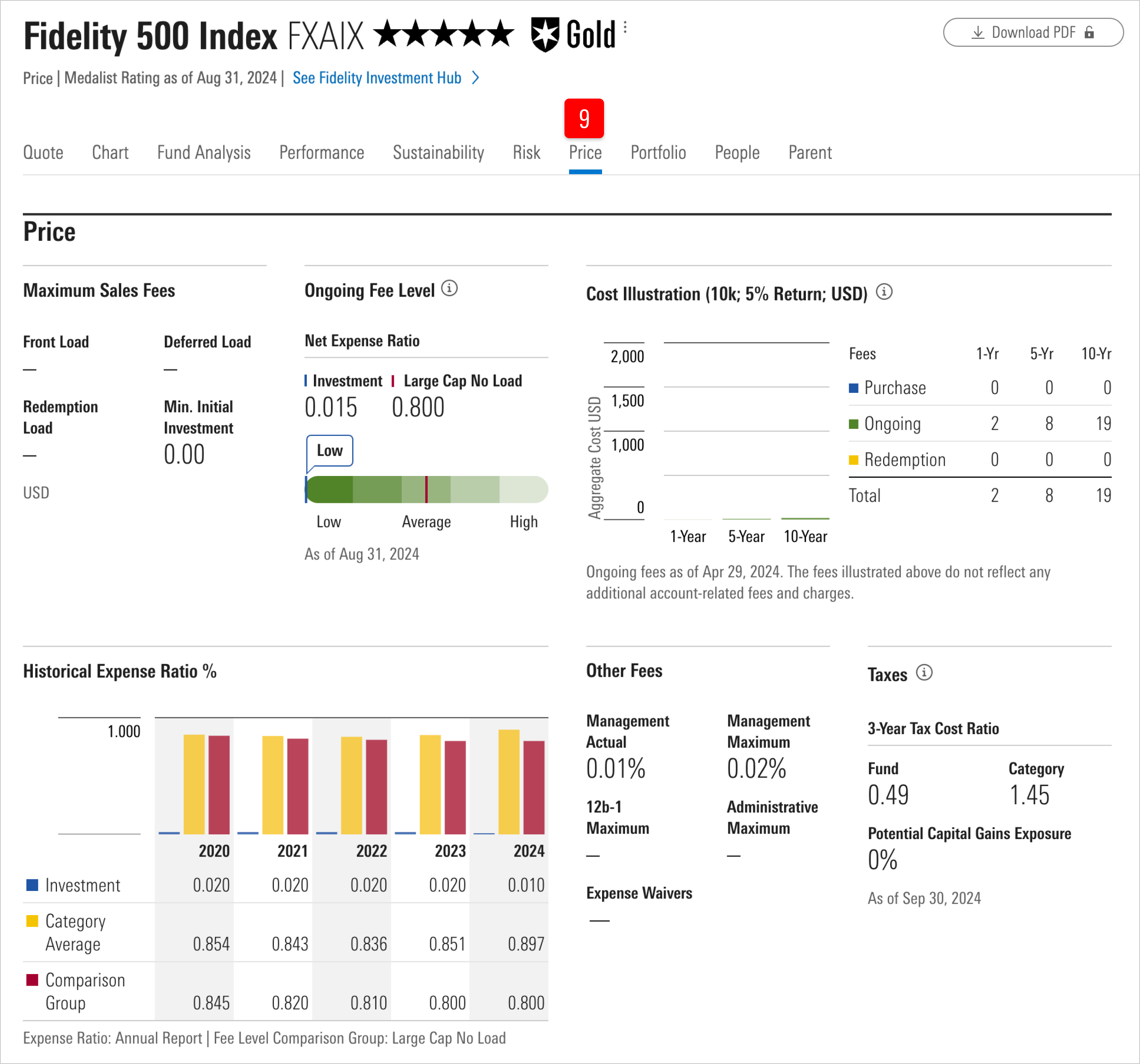Expand the Expense Waivers details

[639, 893]
